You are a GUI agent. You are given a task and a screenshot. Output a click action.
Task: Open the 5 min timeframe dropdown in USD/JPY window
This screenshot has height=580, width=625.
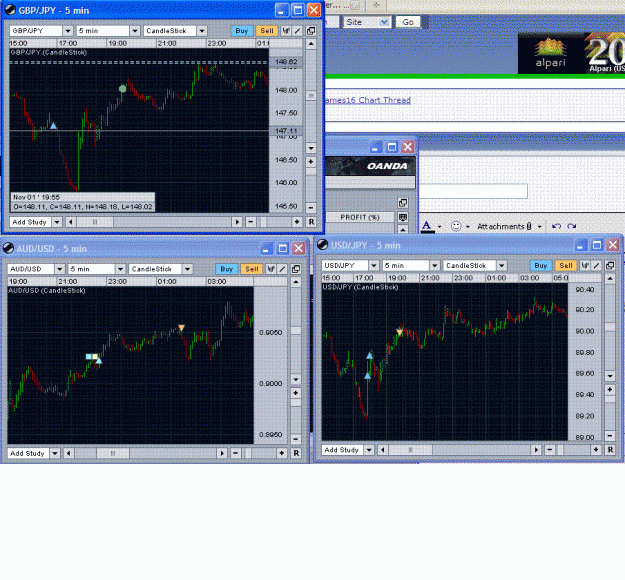[434, 265]
